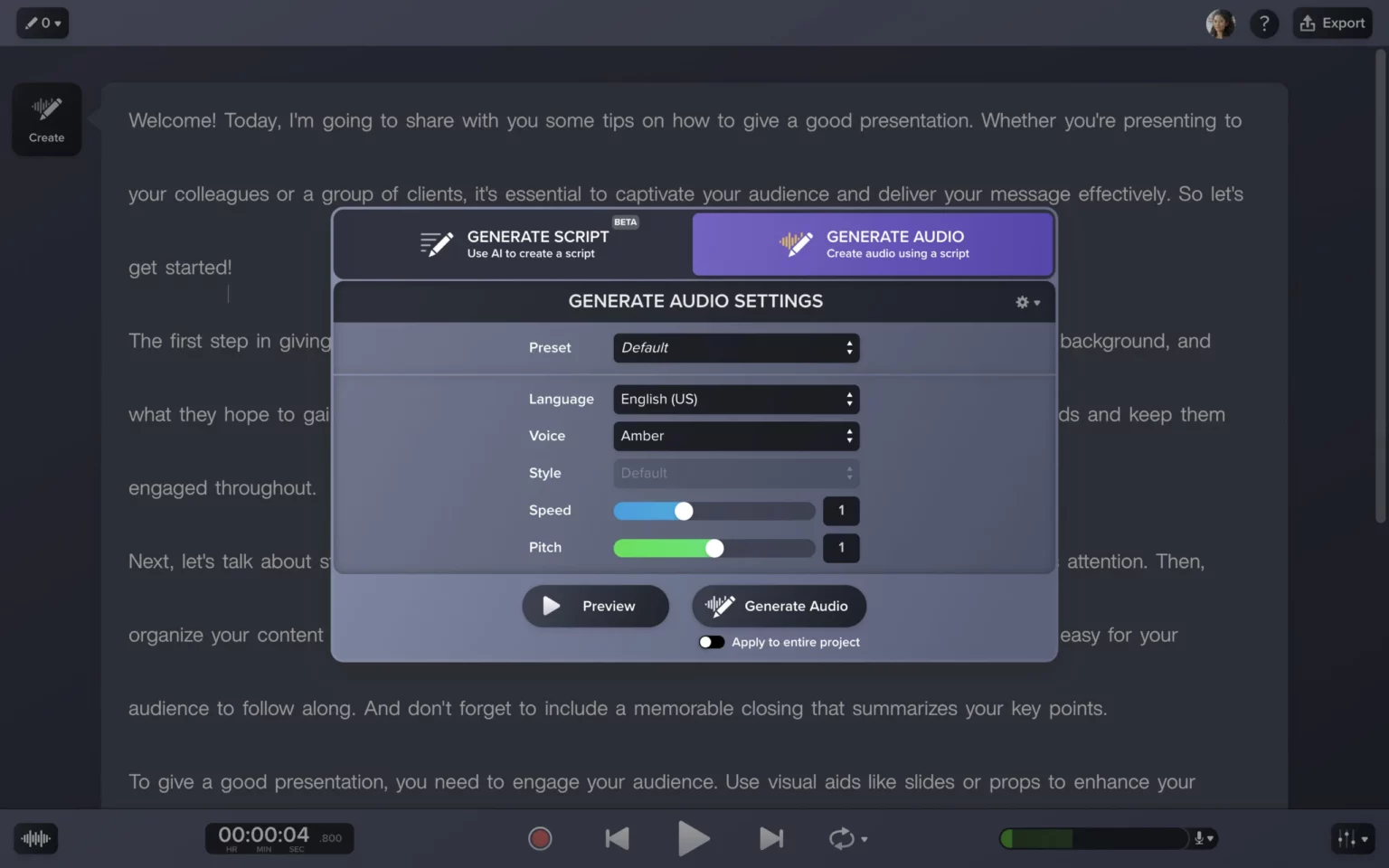Click the Generate Audio button
1389x868 pixels.
[x=779, y=606]
